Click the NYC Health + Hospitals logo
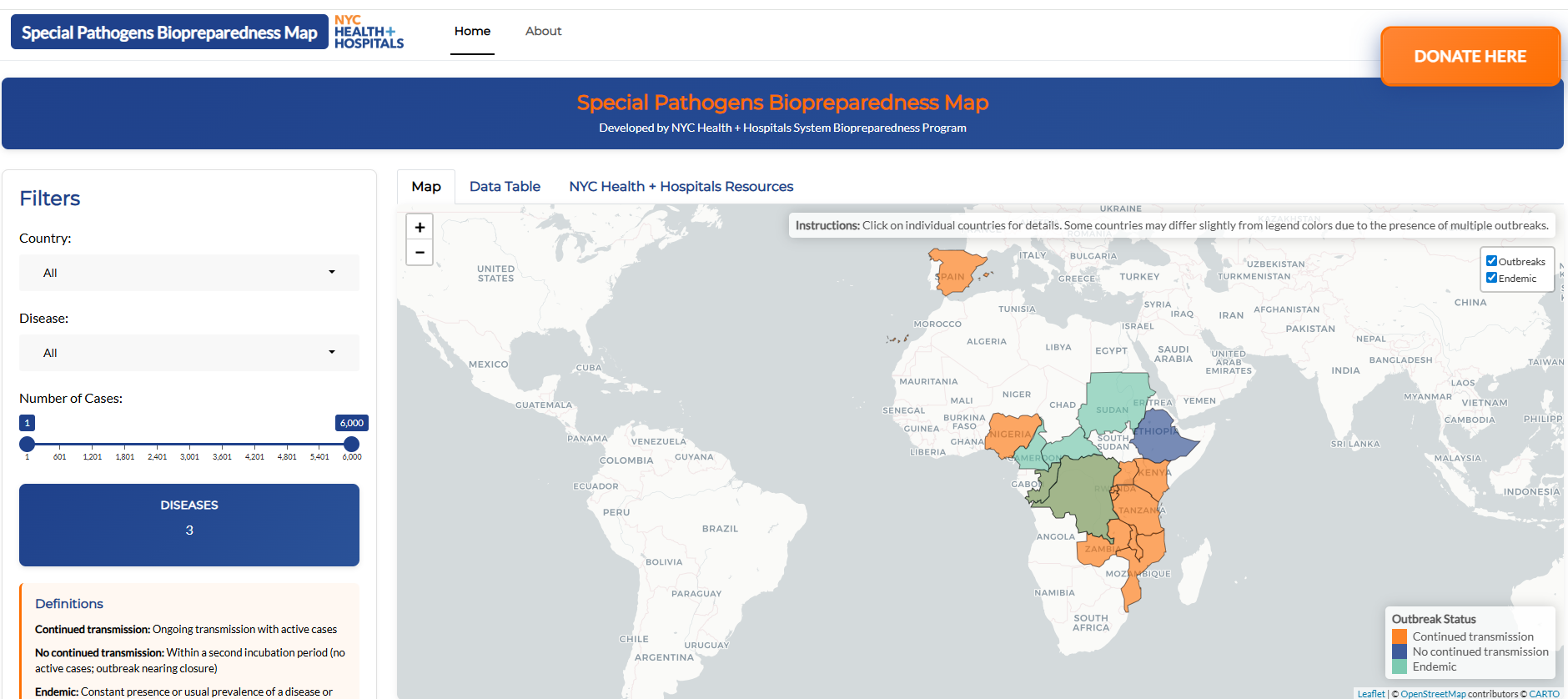 click(369, 32)
